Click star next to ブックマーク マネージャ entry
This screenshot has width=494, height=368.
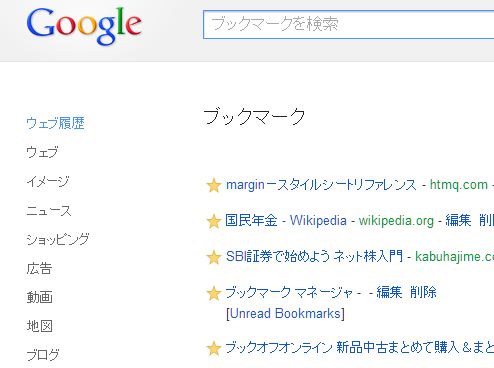214,293
